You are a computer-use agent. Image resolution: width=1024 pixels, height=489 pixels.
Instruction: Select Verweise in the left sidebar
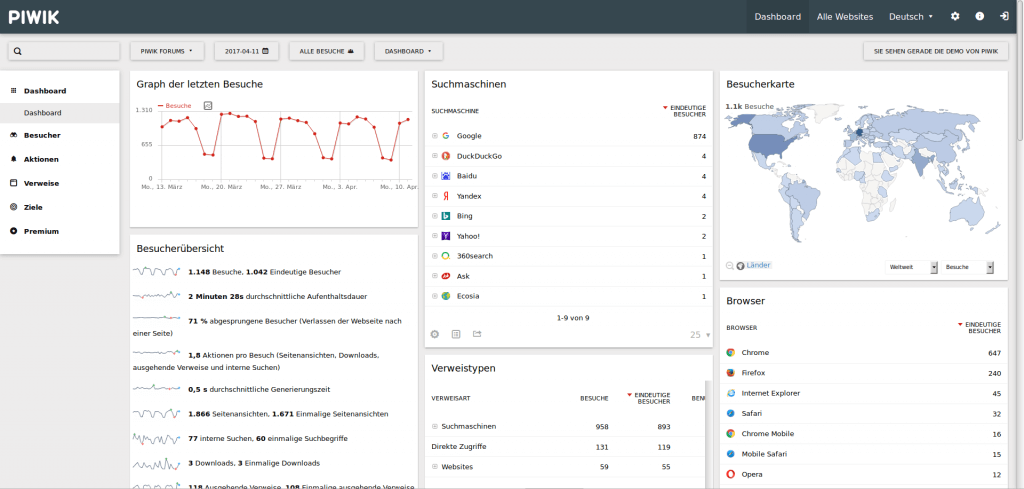pyautogui.click(x=41, y=183)
